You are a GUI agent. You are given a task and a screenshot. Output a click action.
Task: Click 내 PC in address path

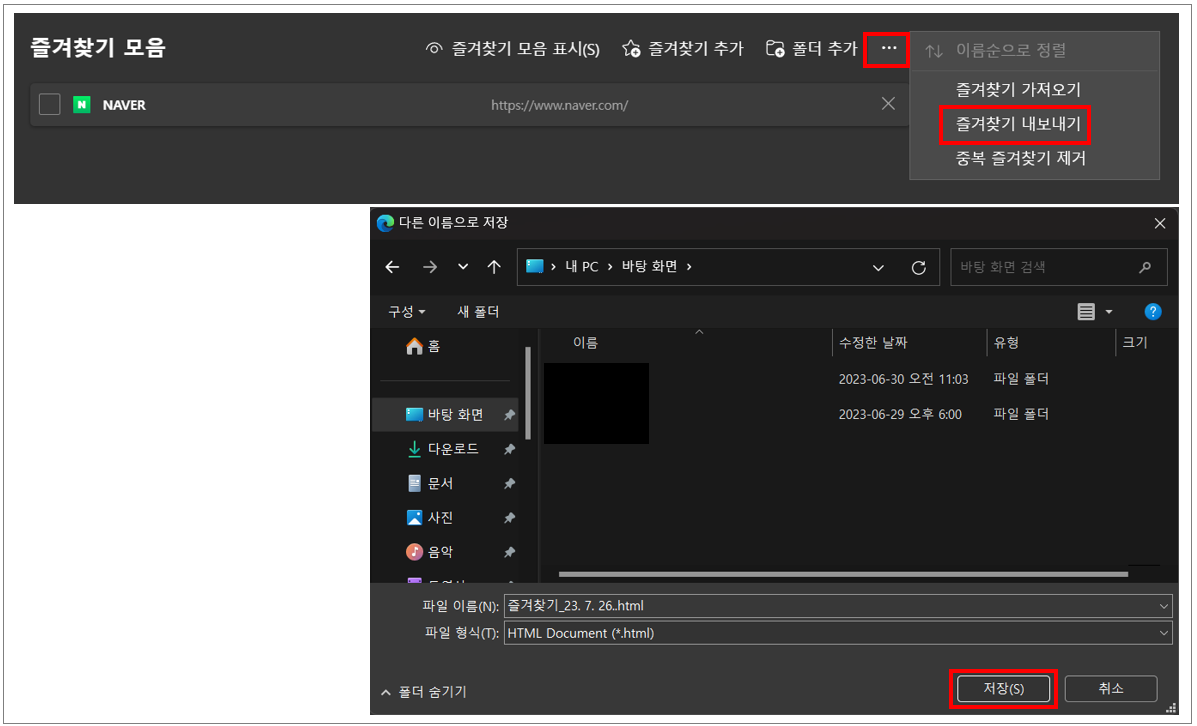[582, 266]
